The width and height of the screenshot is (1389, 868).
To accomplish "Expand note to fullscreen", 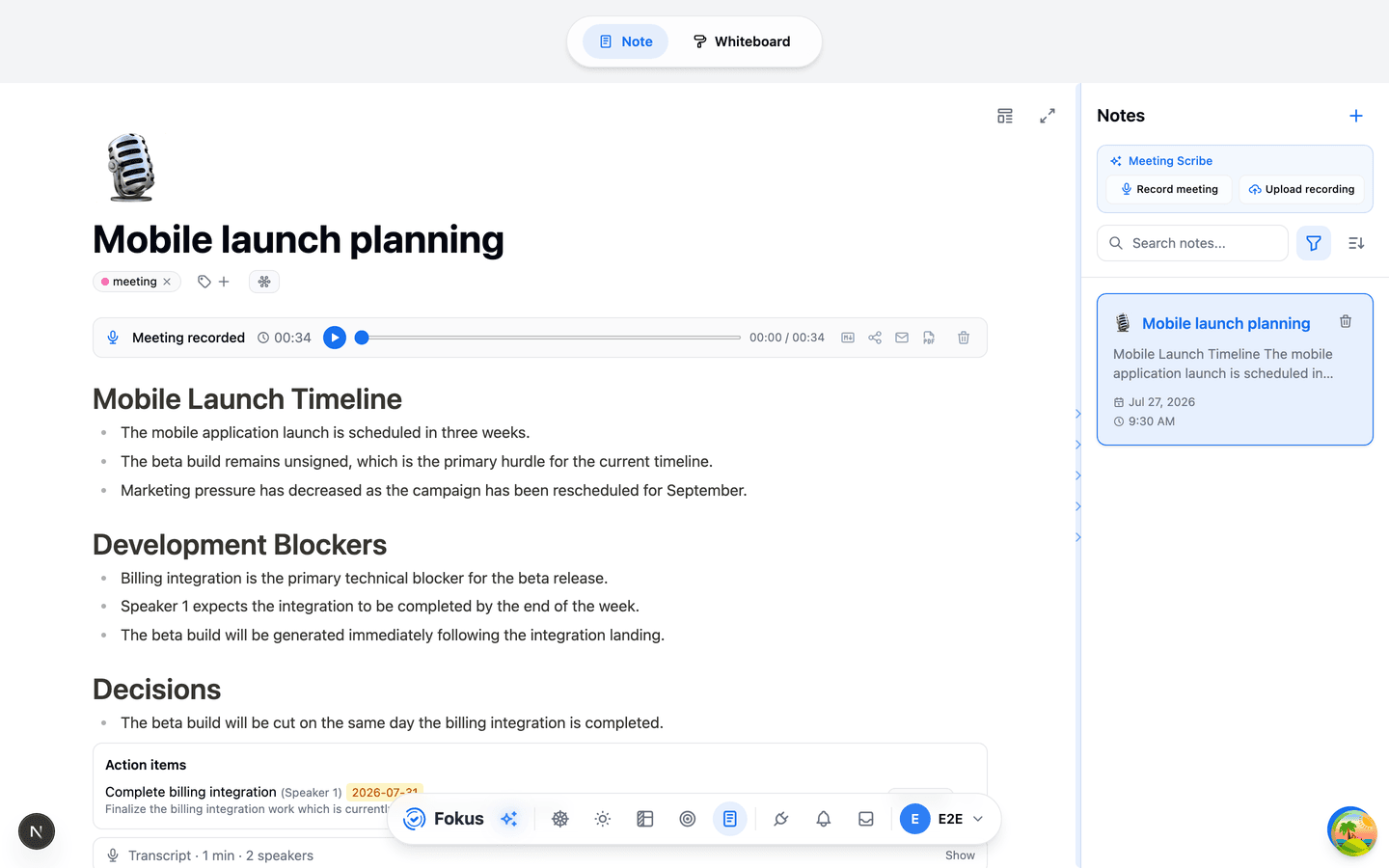I will [1048, 116].
